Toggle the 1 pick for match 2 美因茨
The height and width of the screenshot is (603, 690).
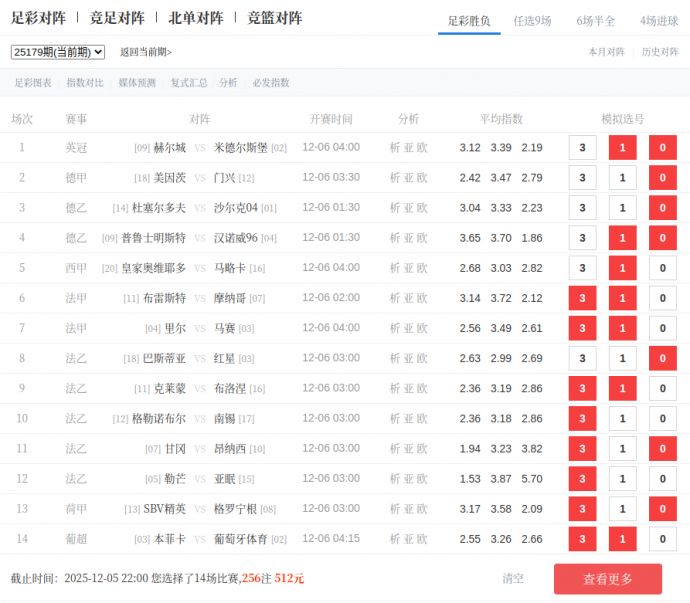622,178
